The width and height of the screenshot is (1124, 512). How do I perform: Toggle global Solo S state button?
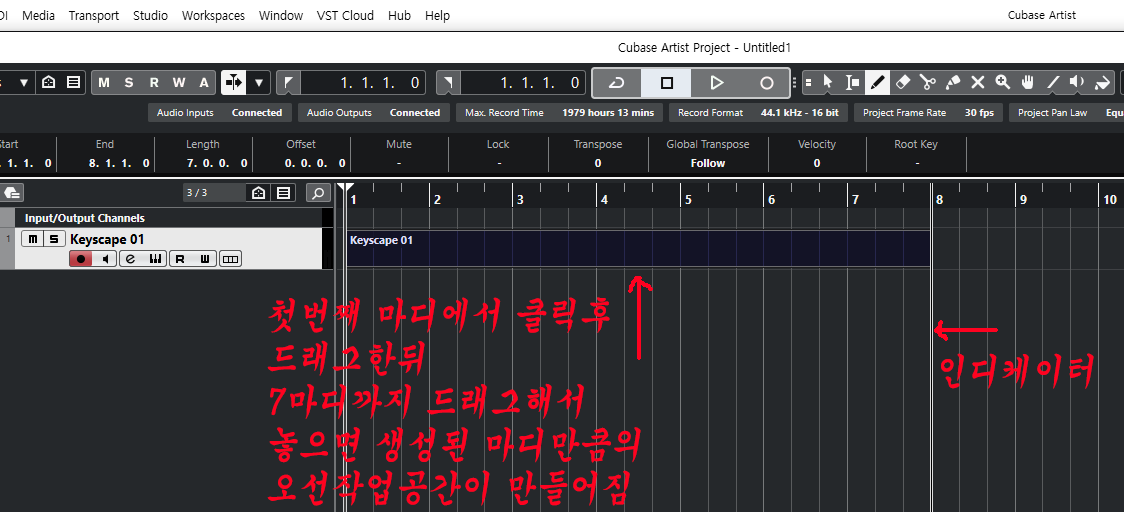tap(128, 82)
